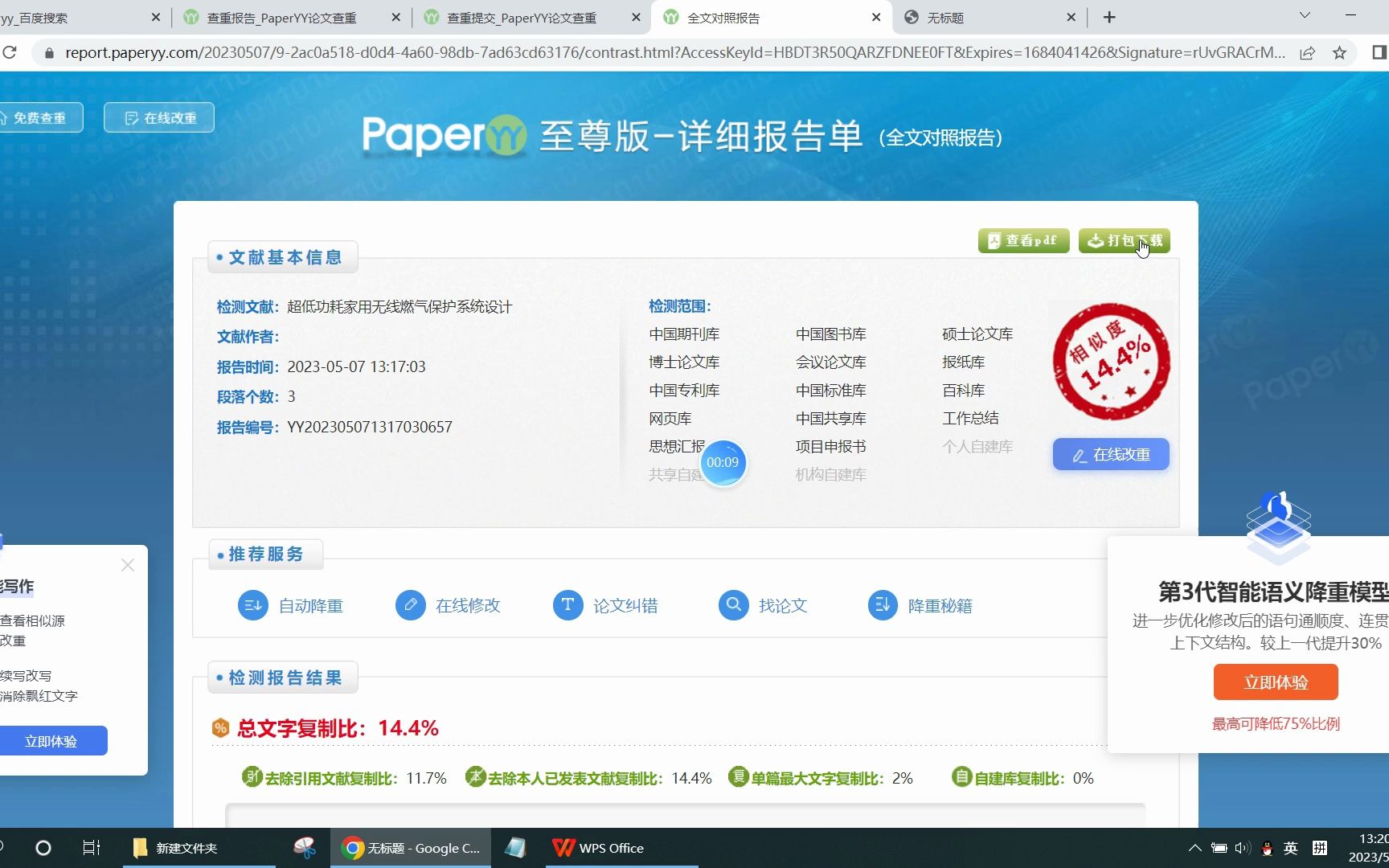Click the 去除引用文献复制比 icon

pos(252,776)
